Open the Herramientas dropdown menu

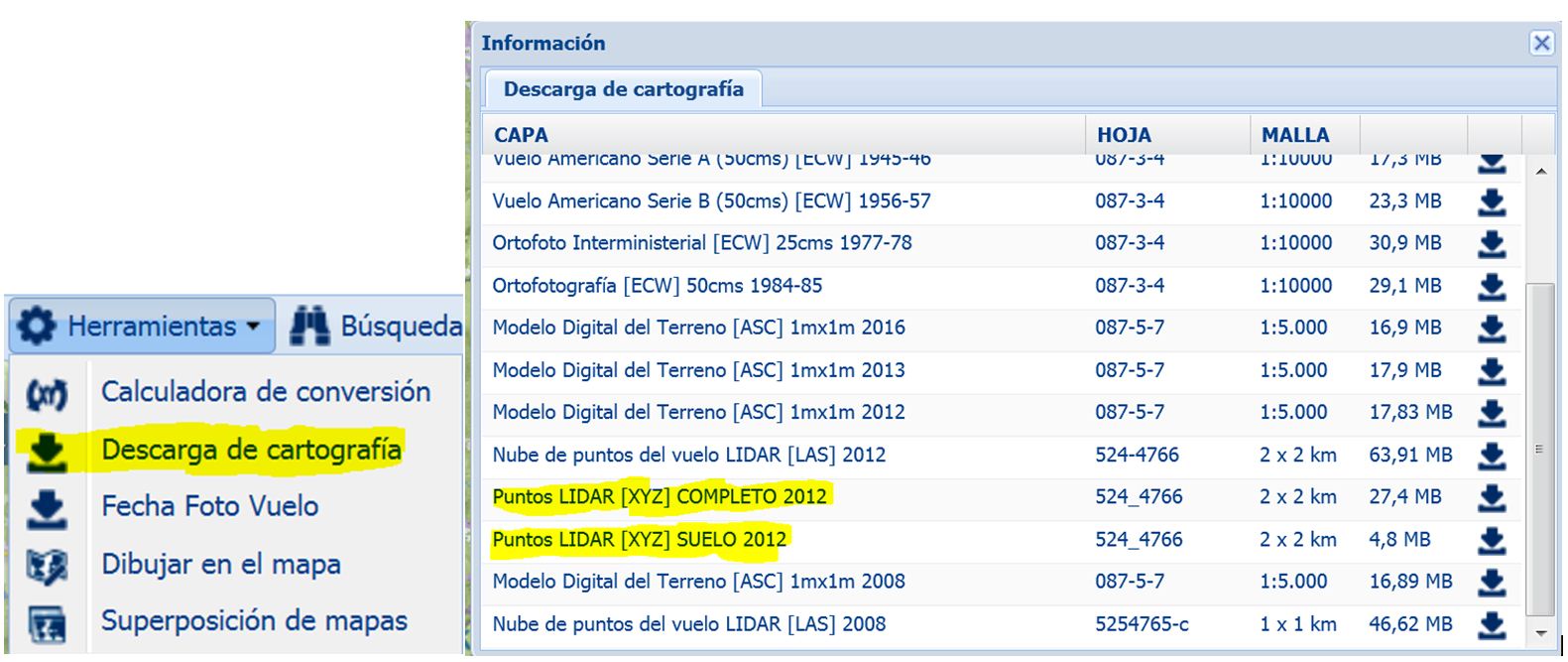point(141,326)
